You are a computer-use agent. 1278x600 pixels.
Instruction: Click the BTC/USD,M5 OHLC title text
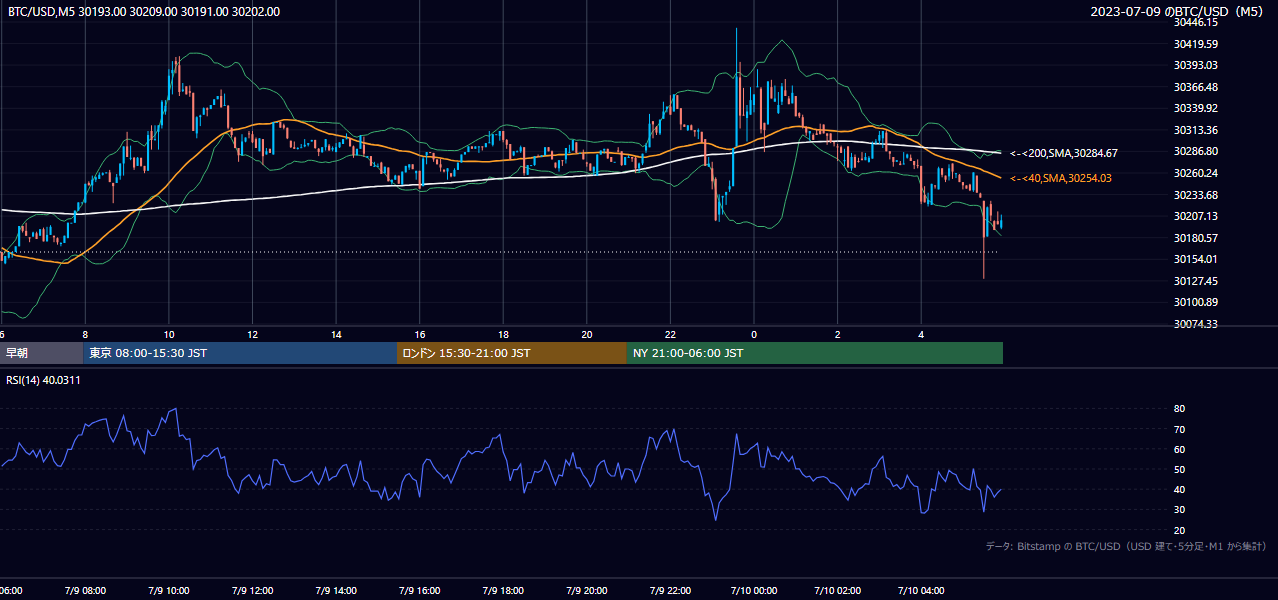144,12
